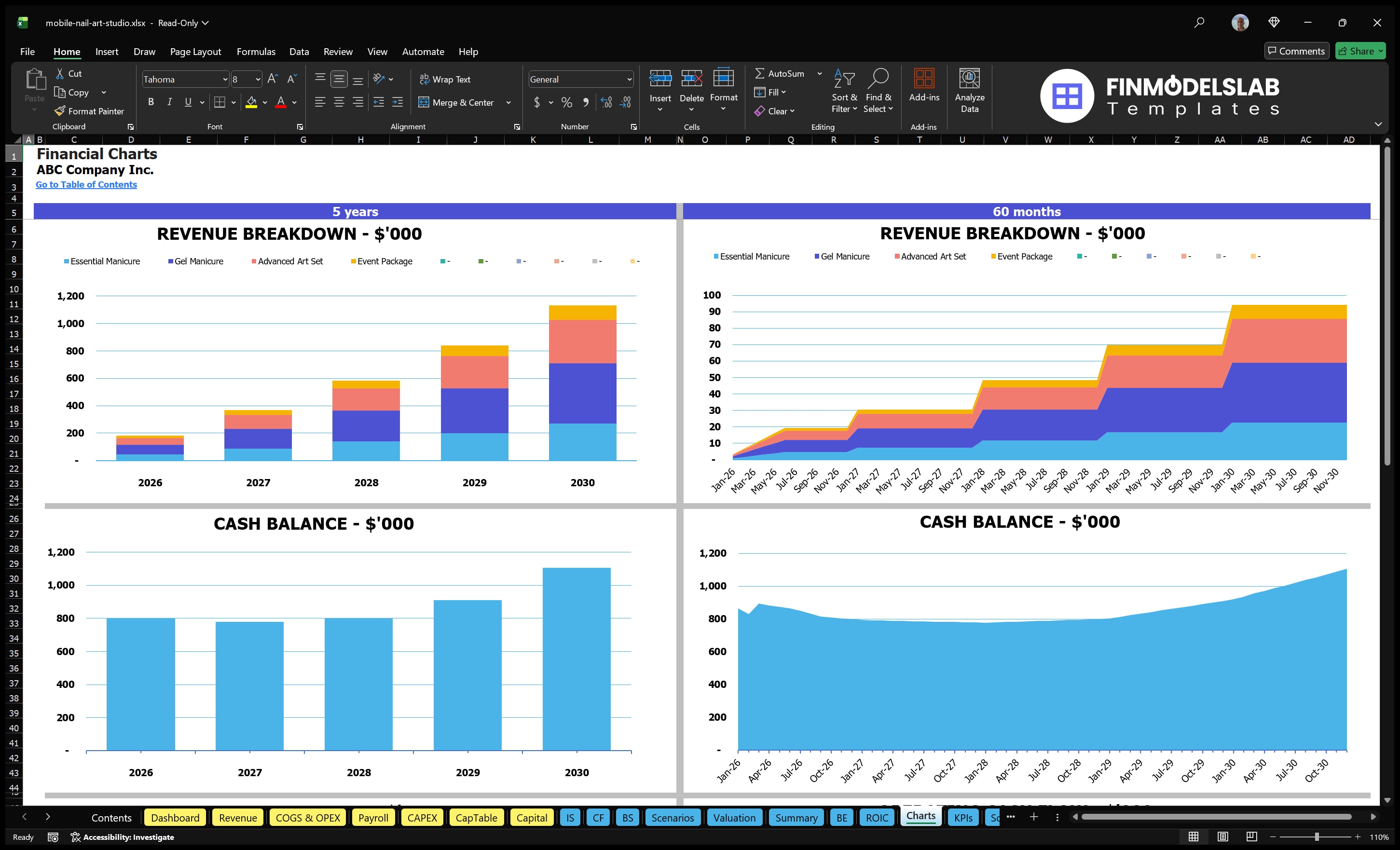Apply AutoSum to the selection
Image resolution: width=1400 pixels, height=850 pixels.
[x=782, y=73]
